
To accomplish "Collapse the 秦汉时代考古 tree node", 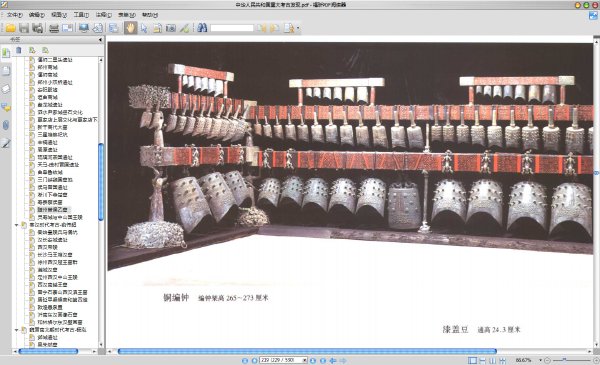I will coord(16,225).
